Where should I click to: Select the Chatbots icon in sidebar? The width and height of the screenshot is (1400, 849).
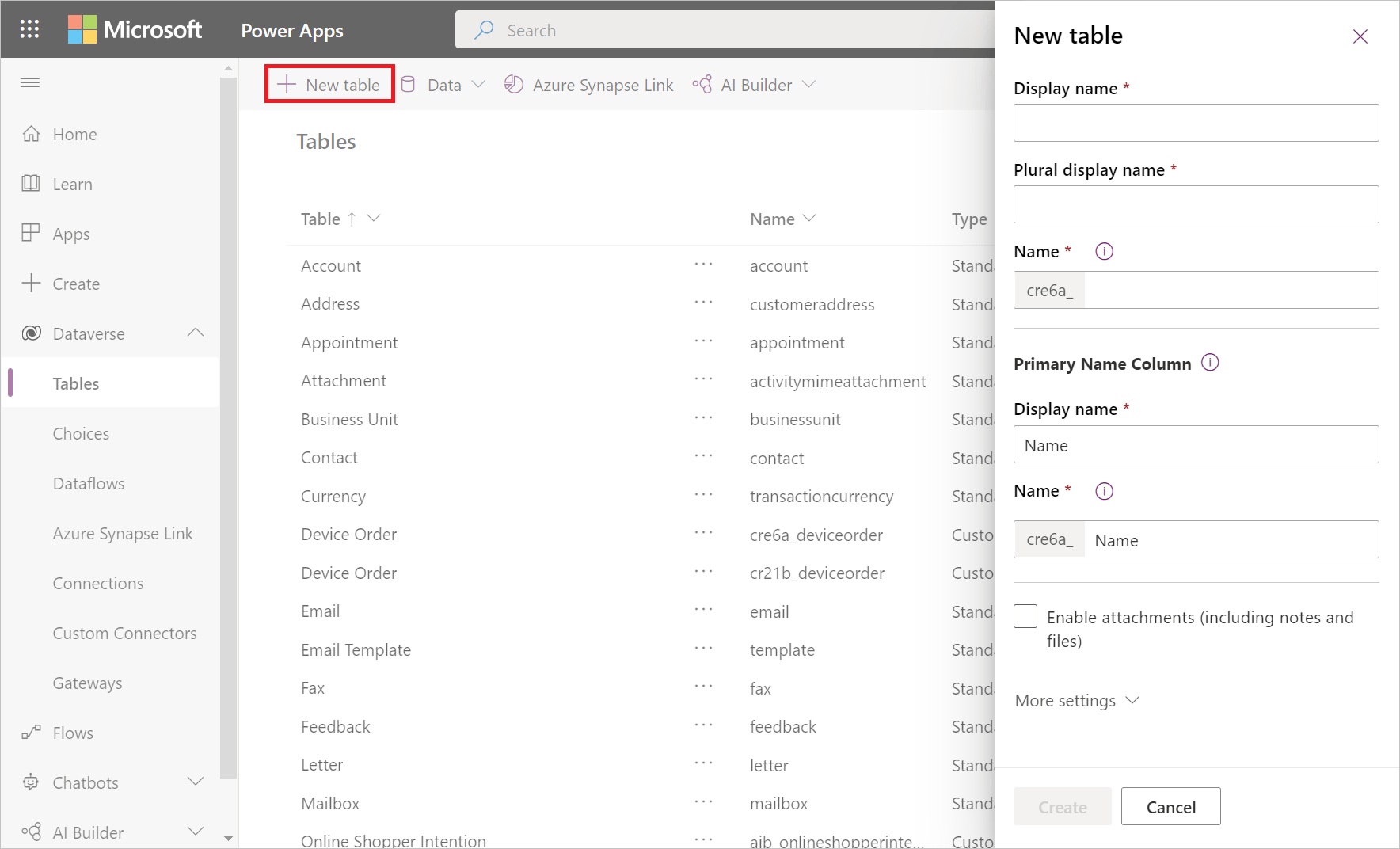32,782
